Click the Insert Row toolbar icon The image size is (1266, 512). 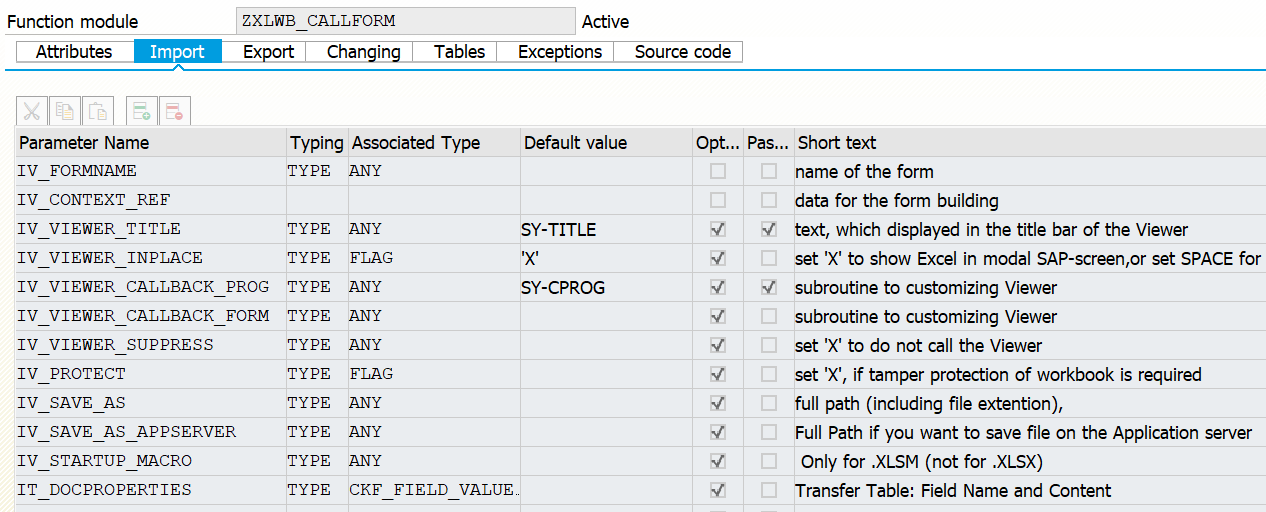[142, 111]
